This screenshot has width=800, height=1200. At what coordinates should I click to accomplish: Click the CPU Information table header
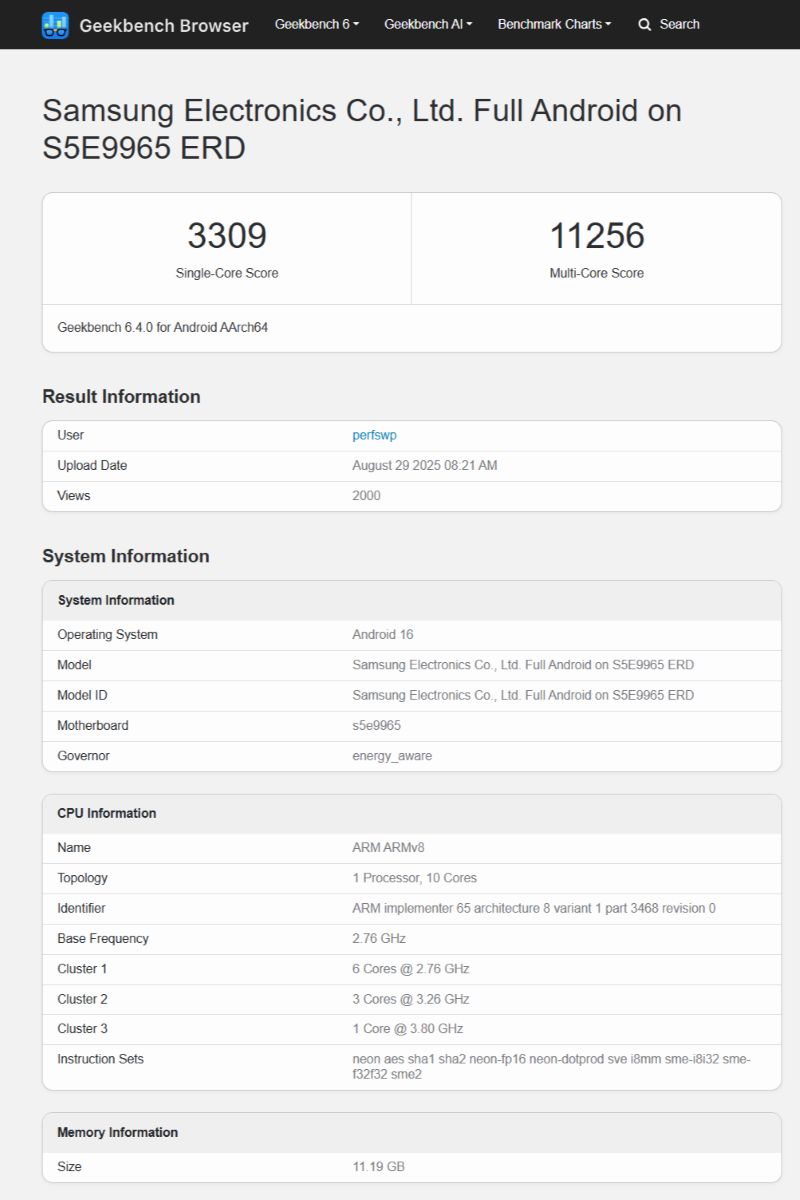click(412, 814)
